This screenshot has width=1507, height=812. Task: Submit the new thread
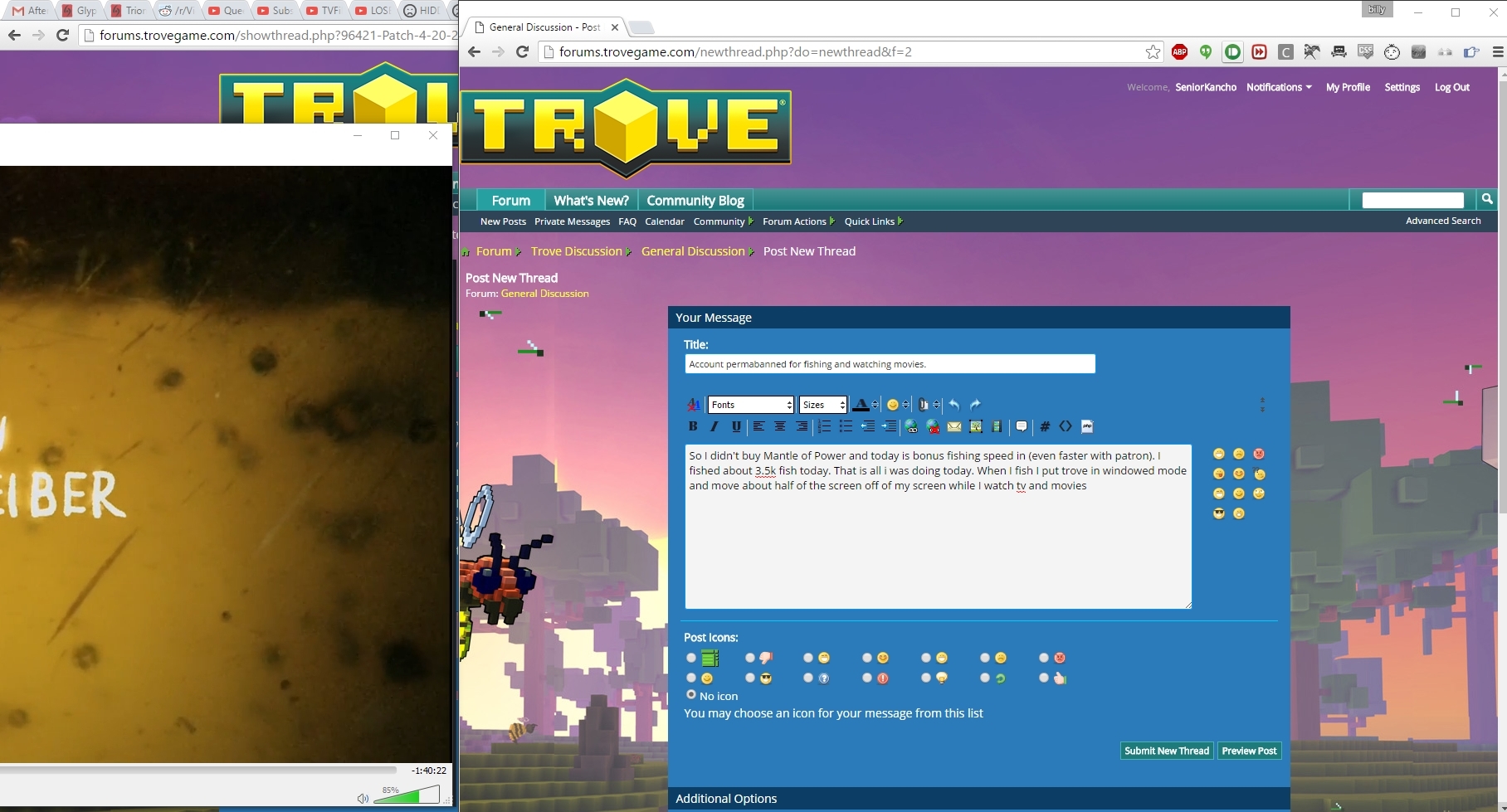coord(1167,751)
